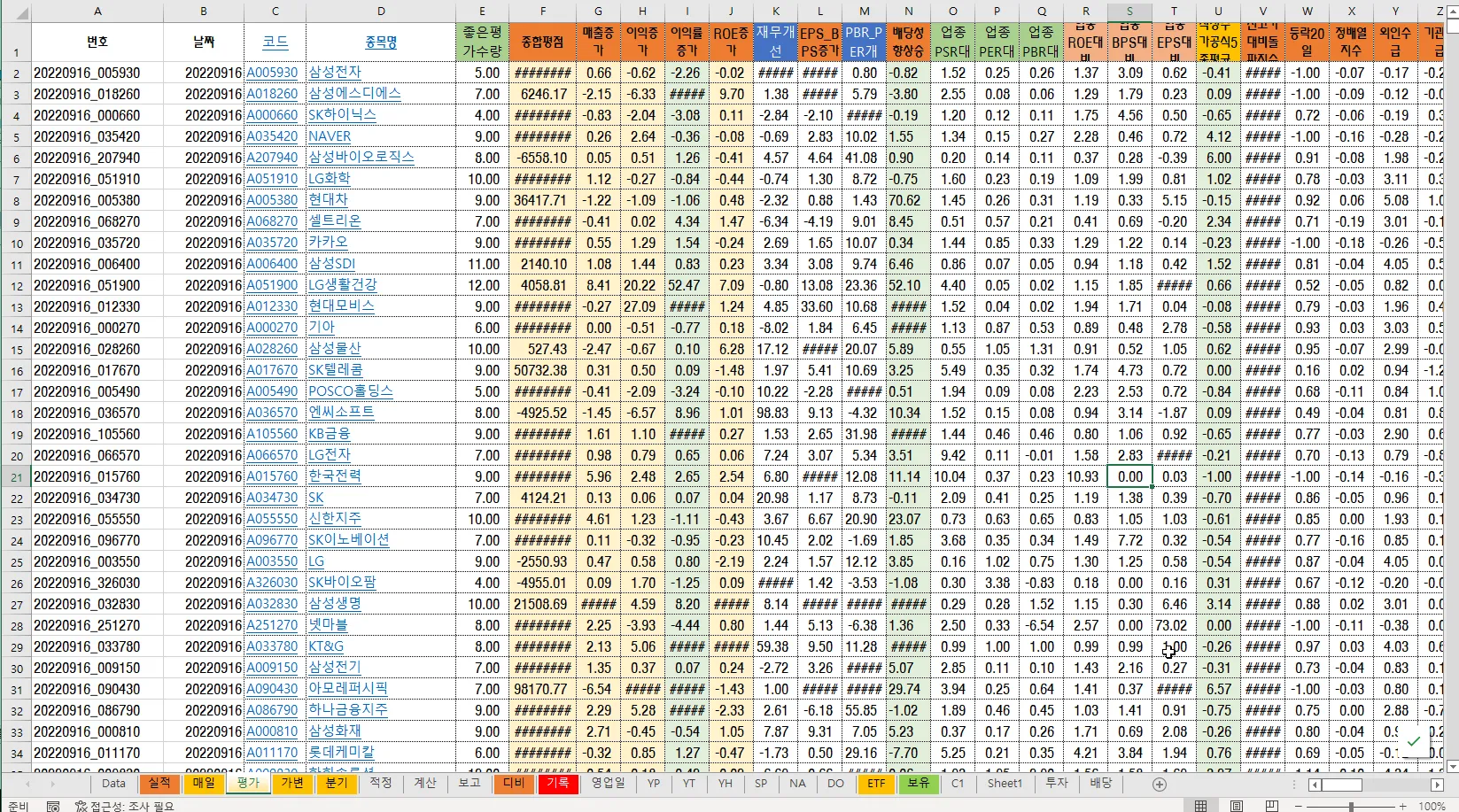Click the macro record icon in status bar
The image size is (1459, 812).
[53, 806]
